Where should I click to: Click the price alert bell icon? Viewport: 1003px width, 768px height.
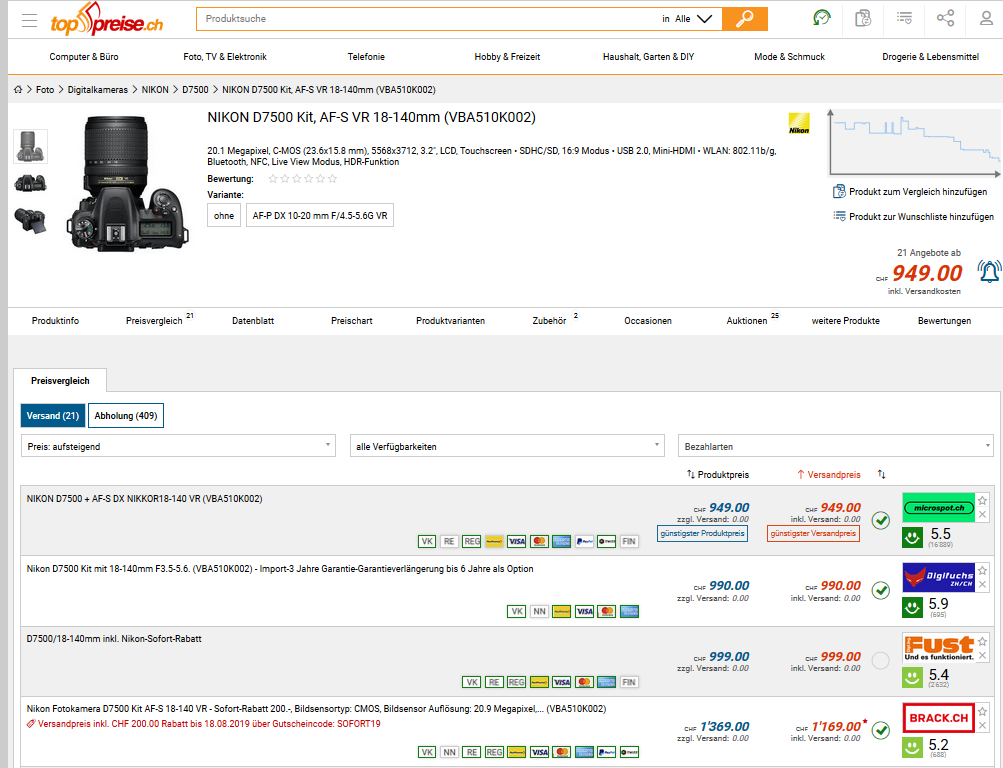point(988,271)
